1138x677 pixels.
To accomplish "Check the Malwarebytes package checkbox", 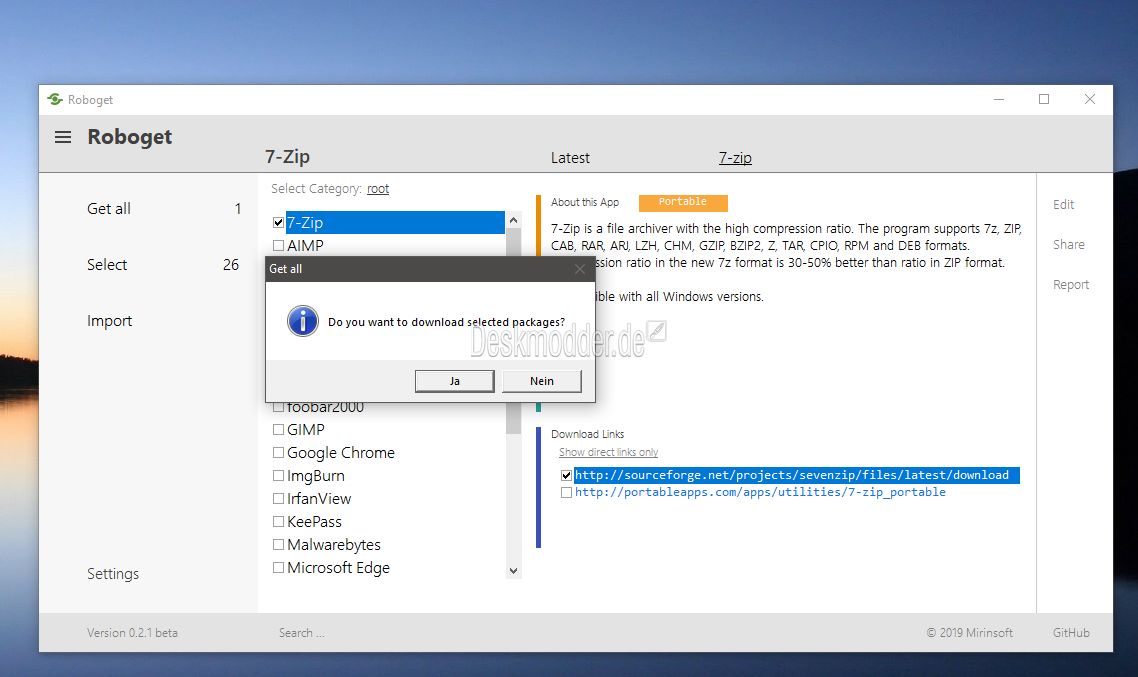I will point(278,545).
